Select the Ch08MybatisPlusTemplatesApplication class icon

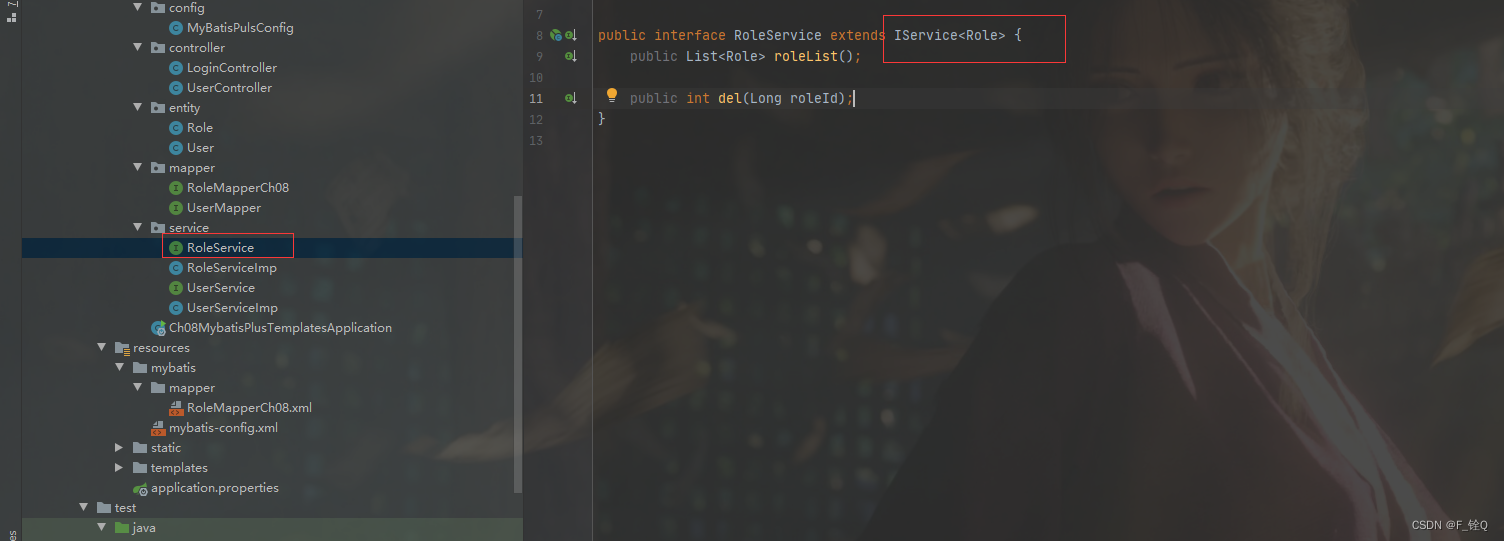[x=158, y=328]
